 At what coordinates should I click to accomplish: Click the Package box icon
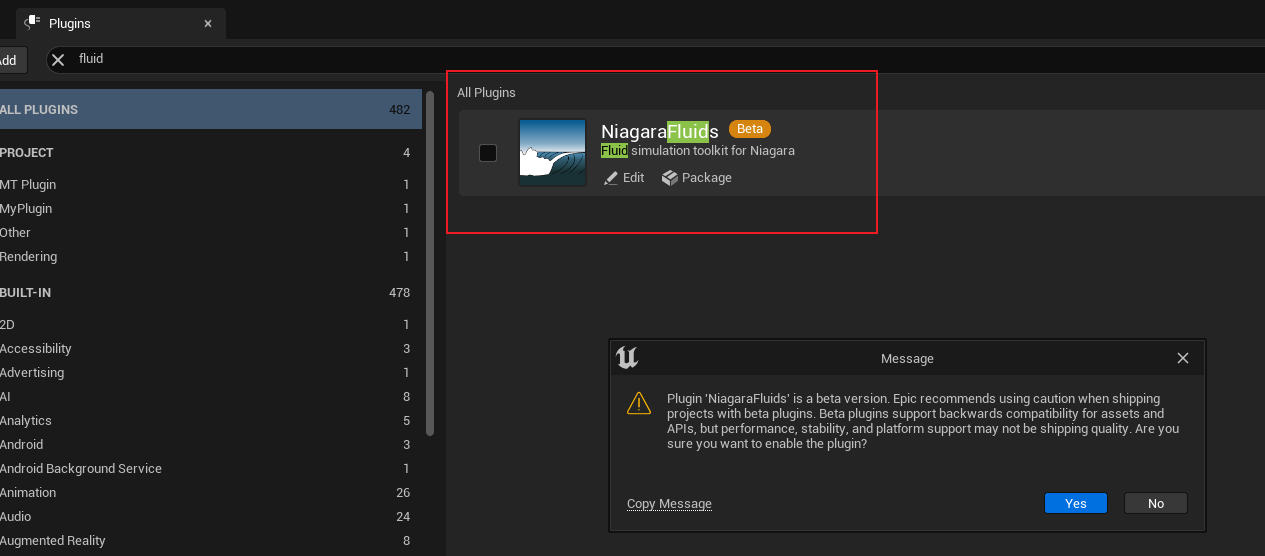pos(669,178)
